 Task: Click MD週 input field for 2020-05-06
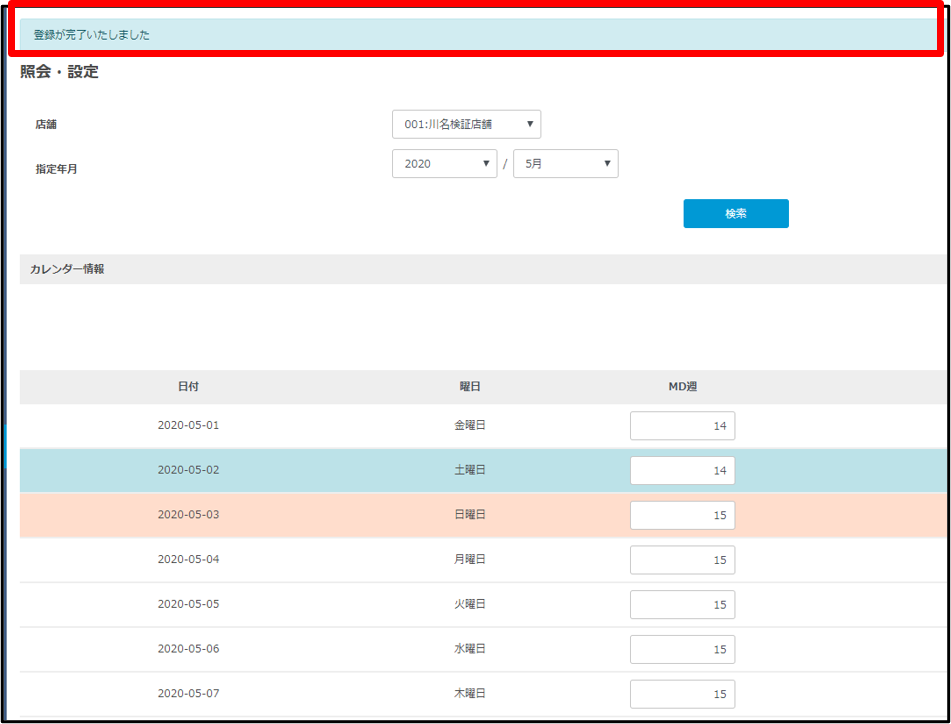682,649
